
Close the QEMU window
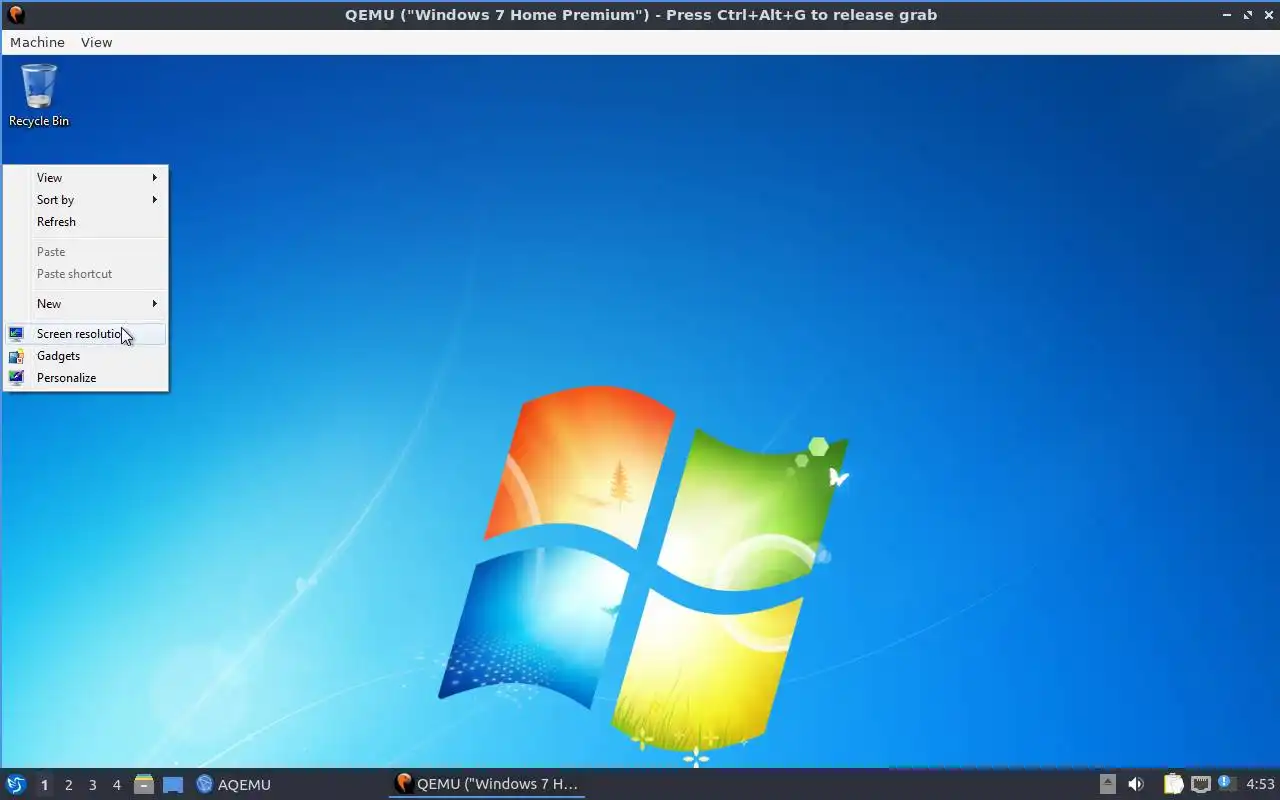tap(1267, 15)
